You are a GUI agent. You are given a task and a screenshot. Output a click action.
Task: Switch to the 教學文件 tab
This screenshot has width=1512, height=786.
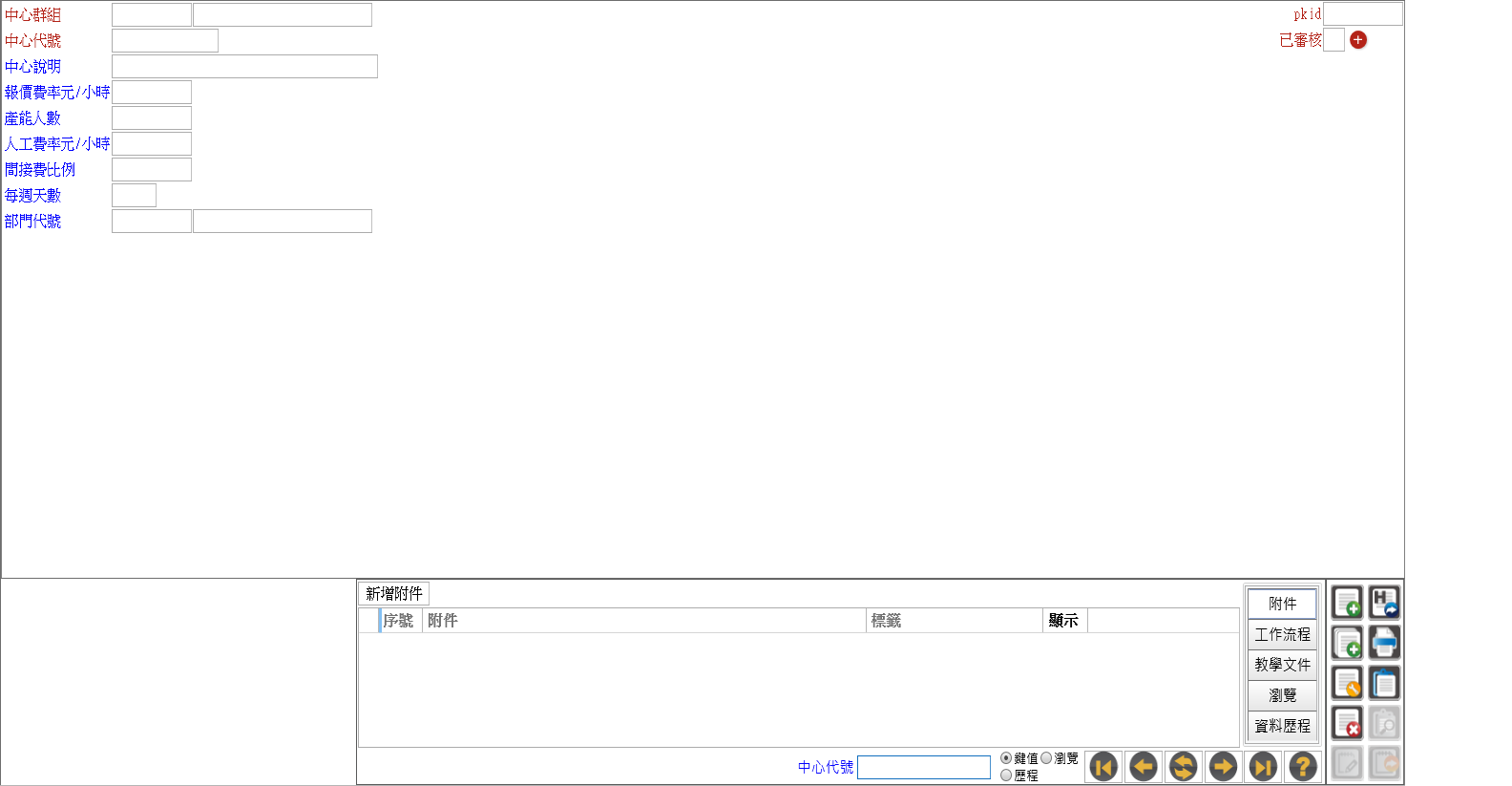click(x=1282, y=665)
